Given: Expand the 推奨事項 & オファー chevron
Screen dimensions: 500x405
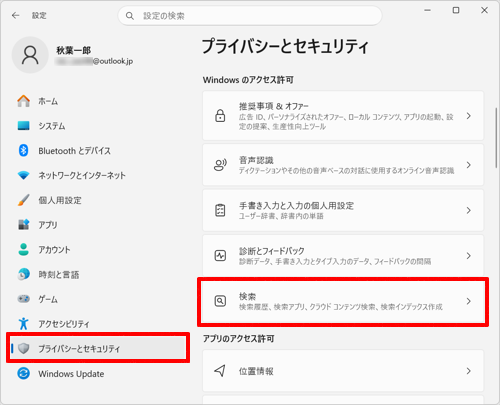Looking at the screenshot, I should tap(469, 116).
